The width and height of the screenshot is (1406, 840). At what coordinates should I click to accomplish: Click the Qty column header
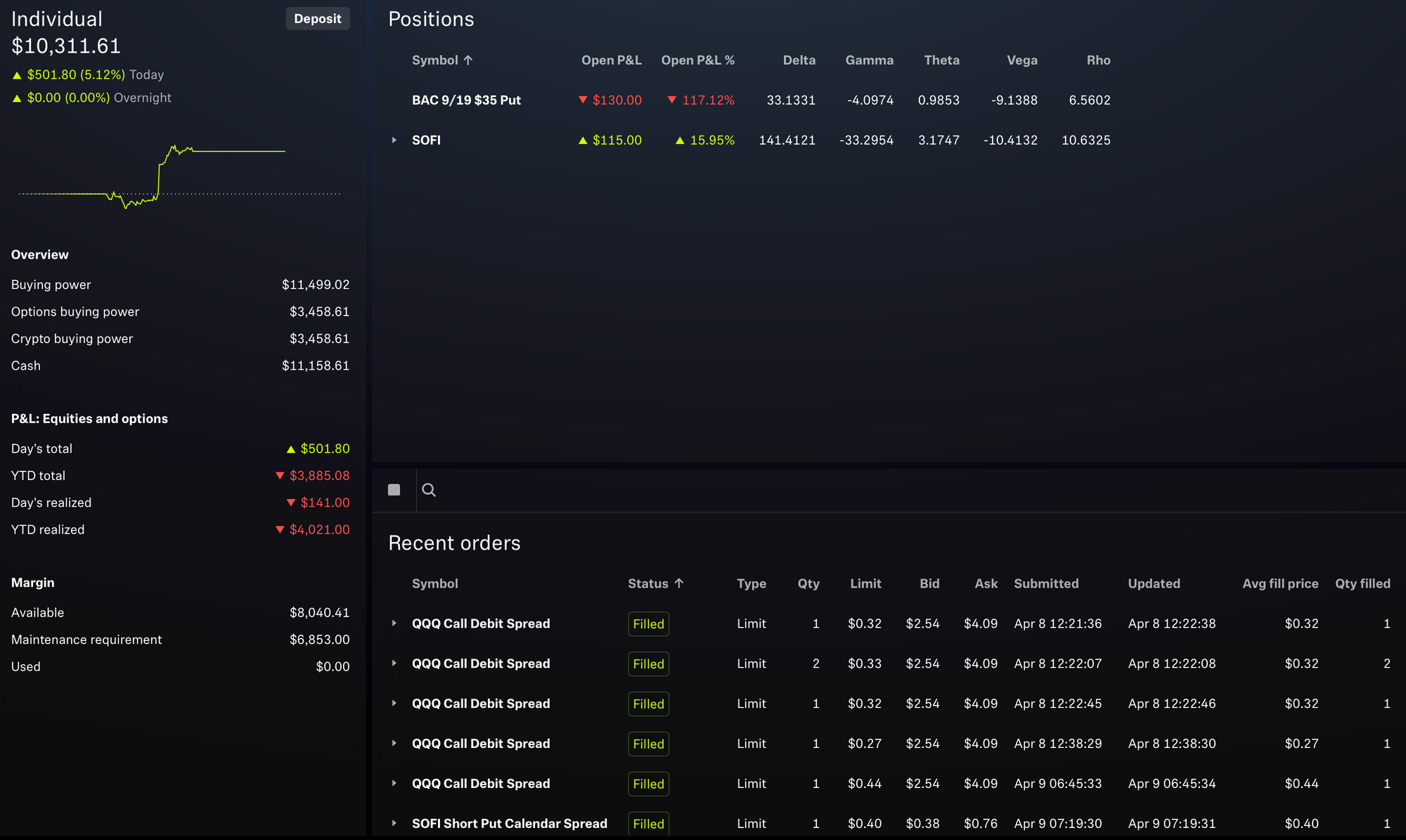coord(808,583)
